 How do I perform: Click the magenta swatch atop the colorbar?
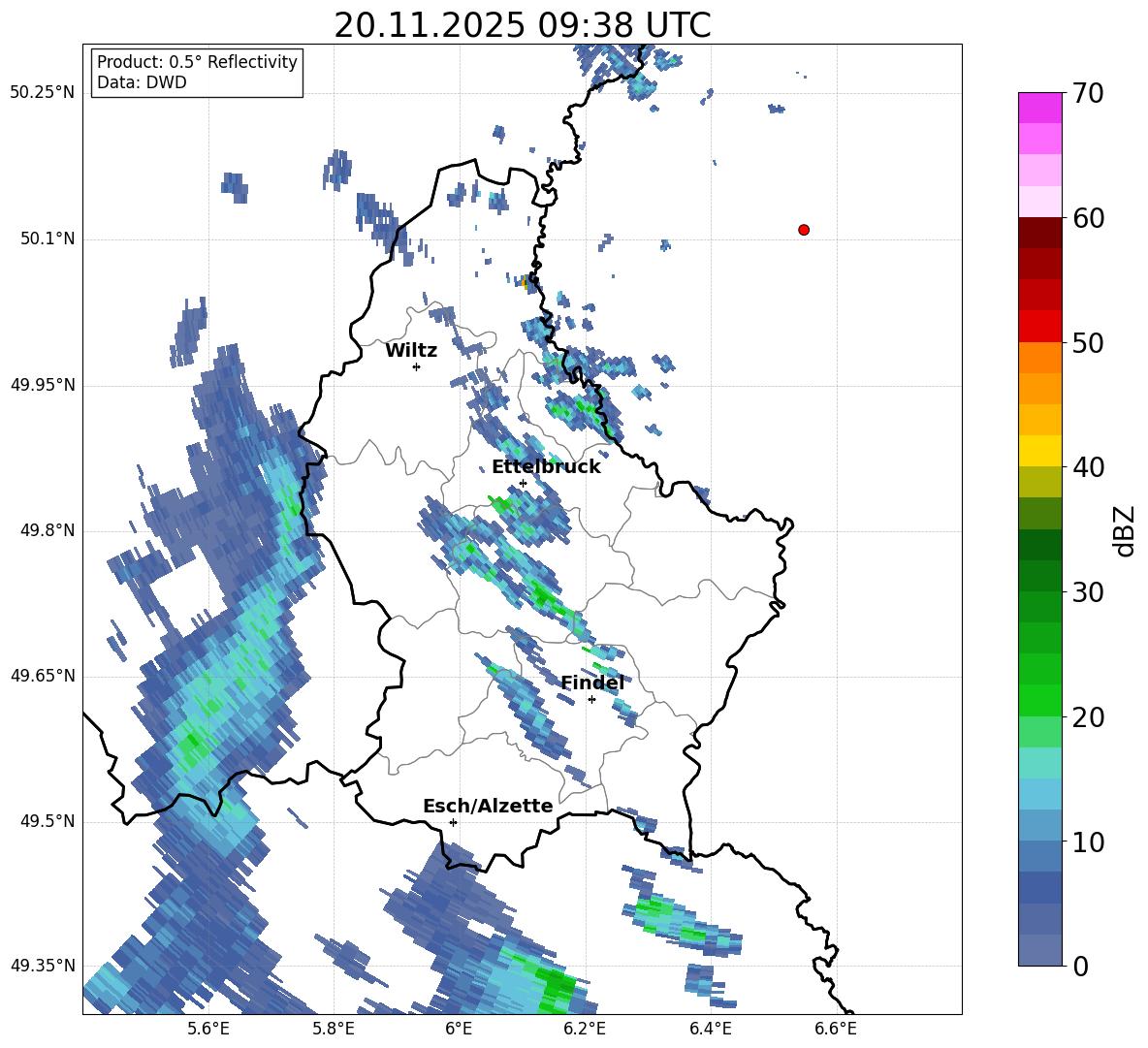(1039, 108)
